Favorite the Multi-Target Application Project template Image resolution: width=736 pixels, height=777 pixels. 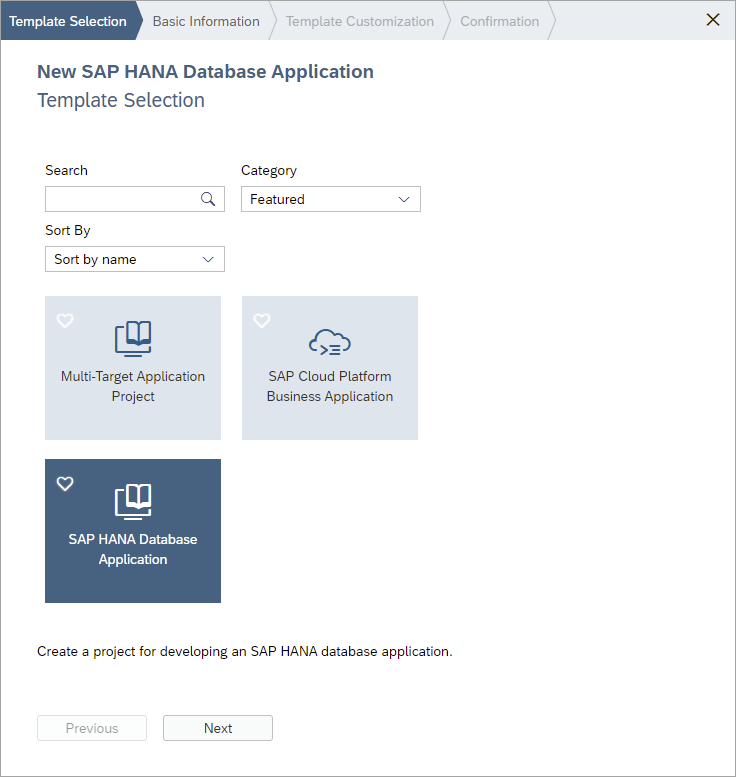click(65, 321)
